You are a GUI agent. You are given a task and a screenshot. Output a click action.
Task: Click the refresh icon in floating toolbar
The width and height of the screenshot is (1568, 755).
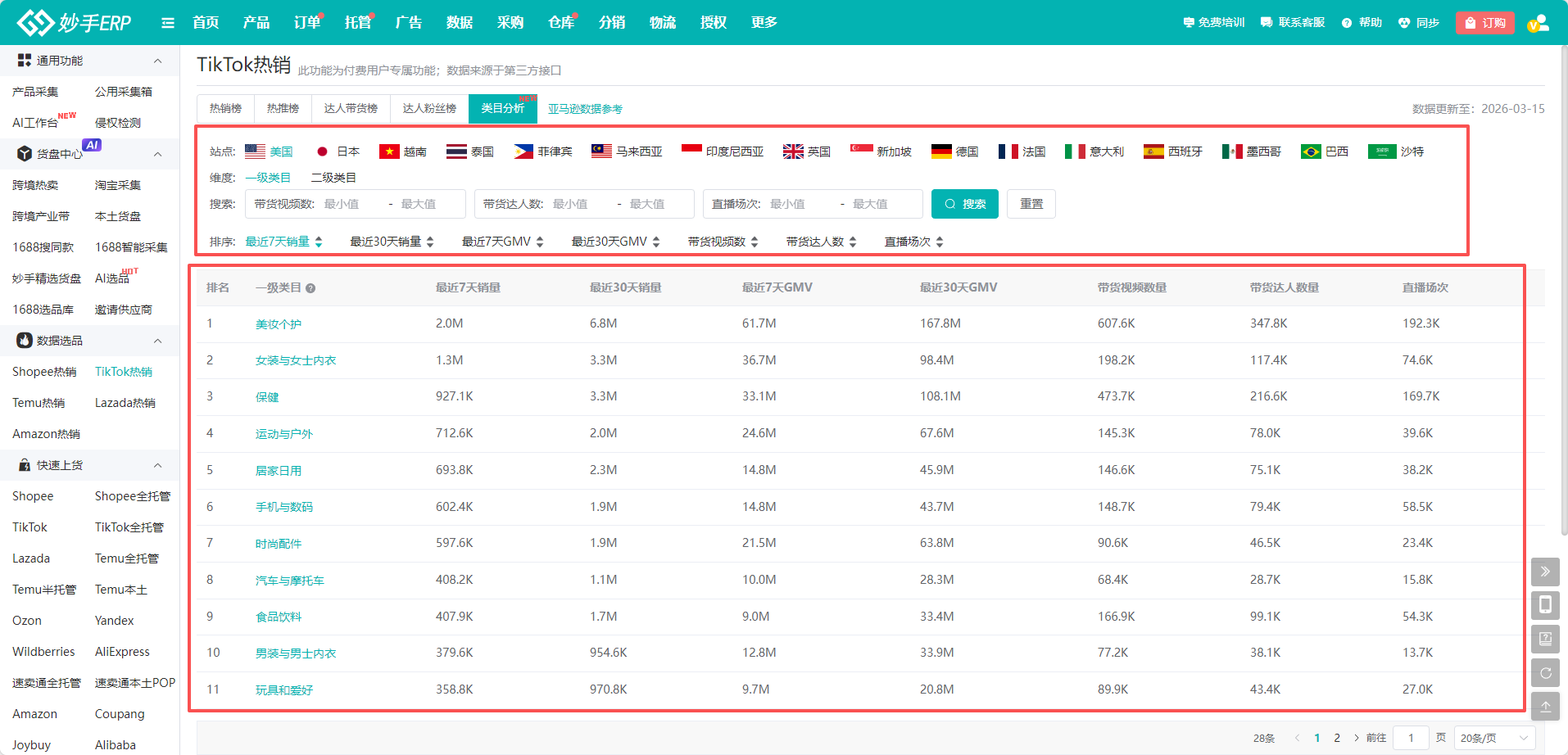coord(1544,673)
